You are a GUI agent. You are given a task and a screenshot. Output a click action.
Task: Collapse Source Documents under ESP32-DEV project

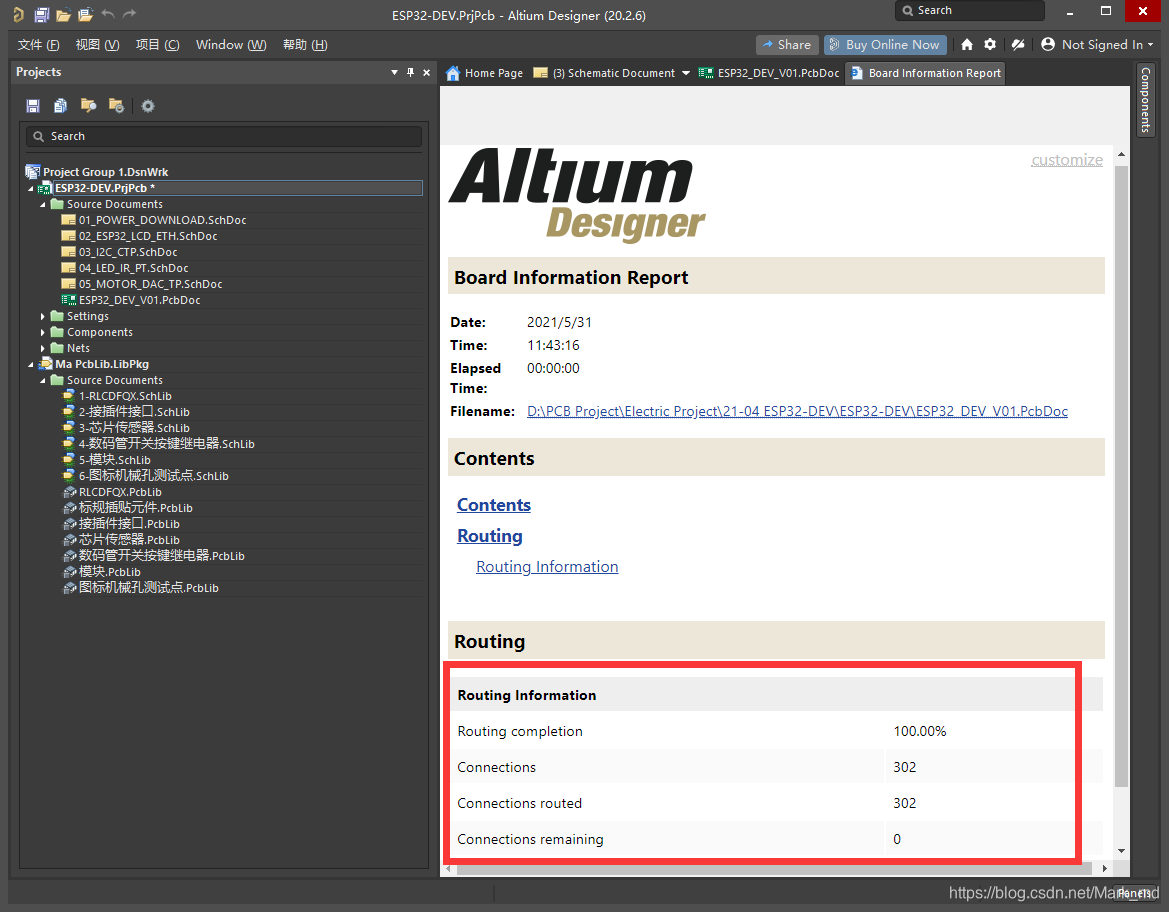point(43,204)
